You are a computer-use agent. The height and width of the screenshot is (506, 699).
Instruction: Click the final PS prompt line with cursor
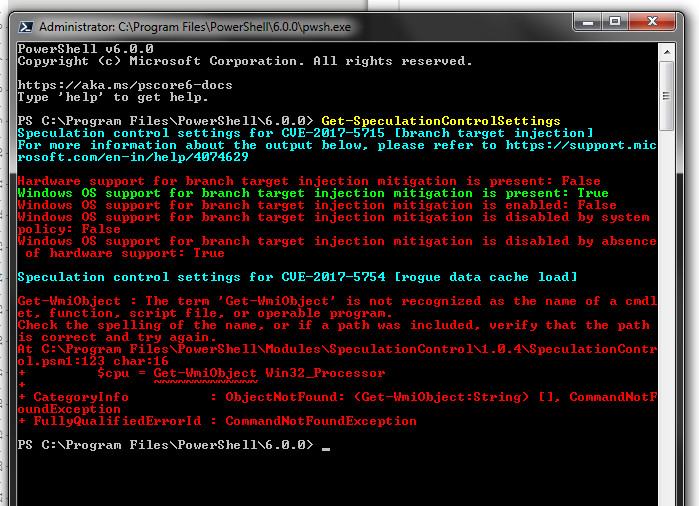pyautogui.click(x=174, y=445)
